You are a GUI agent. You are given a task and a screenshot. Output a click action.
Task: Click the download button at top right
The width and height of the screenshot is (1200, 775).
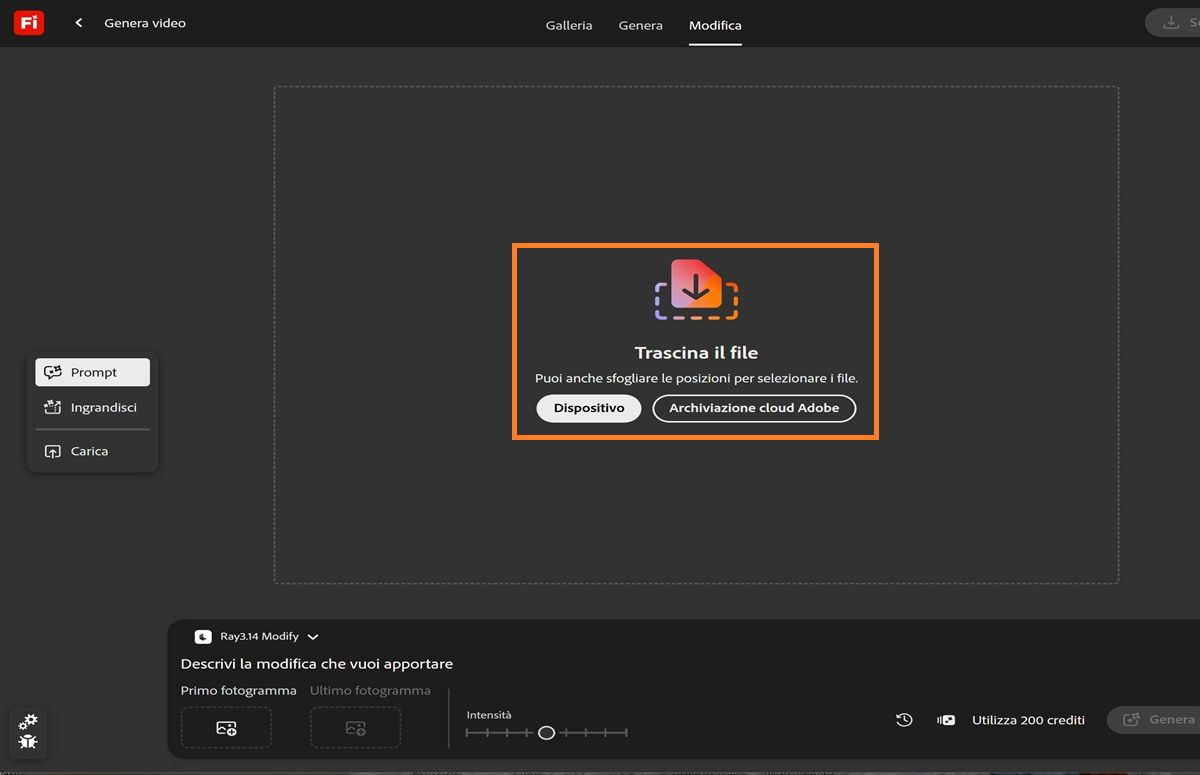pyautogui.click(x=1175, y=23)
